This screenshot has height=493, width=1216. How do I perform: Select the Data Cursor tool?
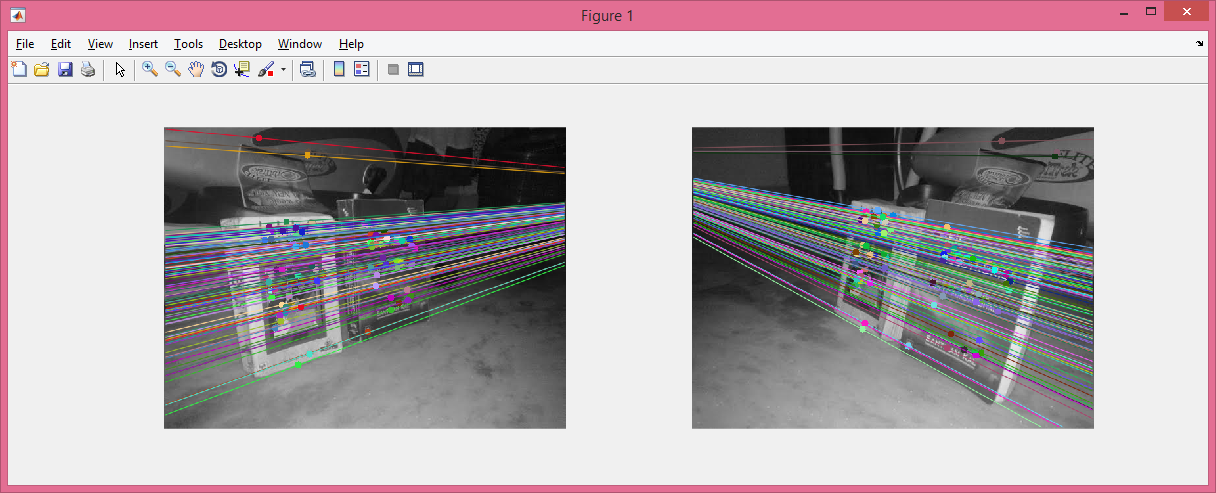pos(242,70)
